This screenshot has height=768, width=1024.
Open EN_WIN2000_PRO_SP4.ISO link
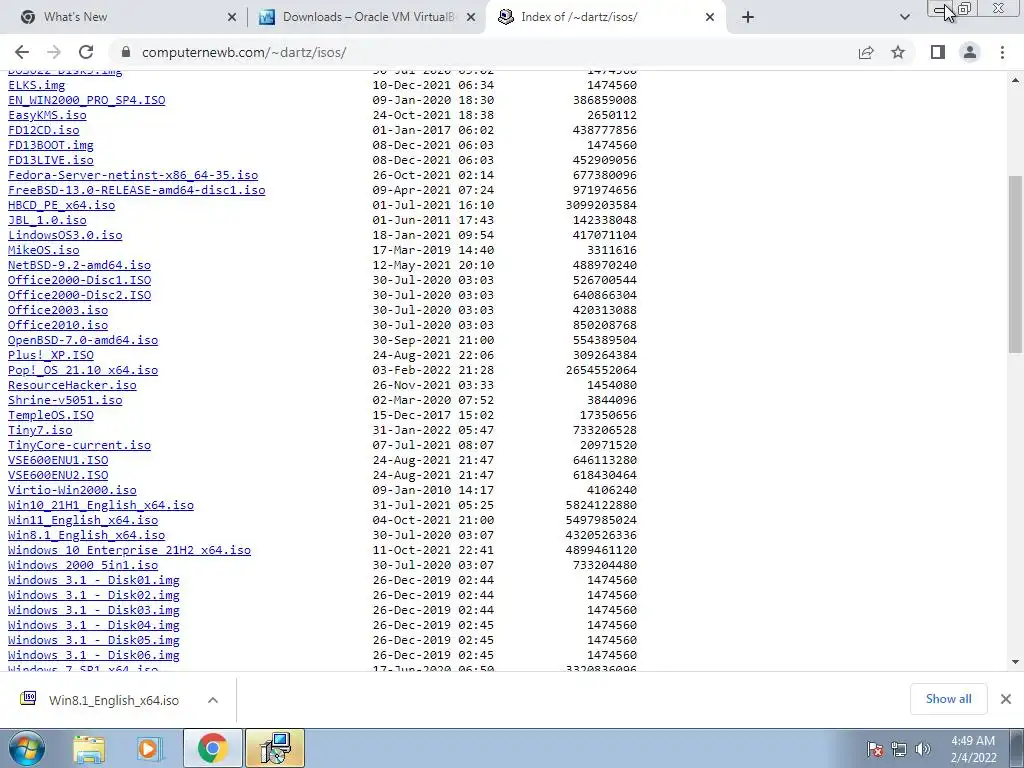pos(86,100)
